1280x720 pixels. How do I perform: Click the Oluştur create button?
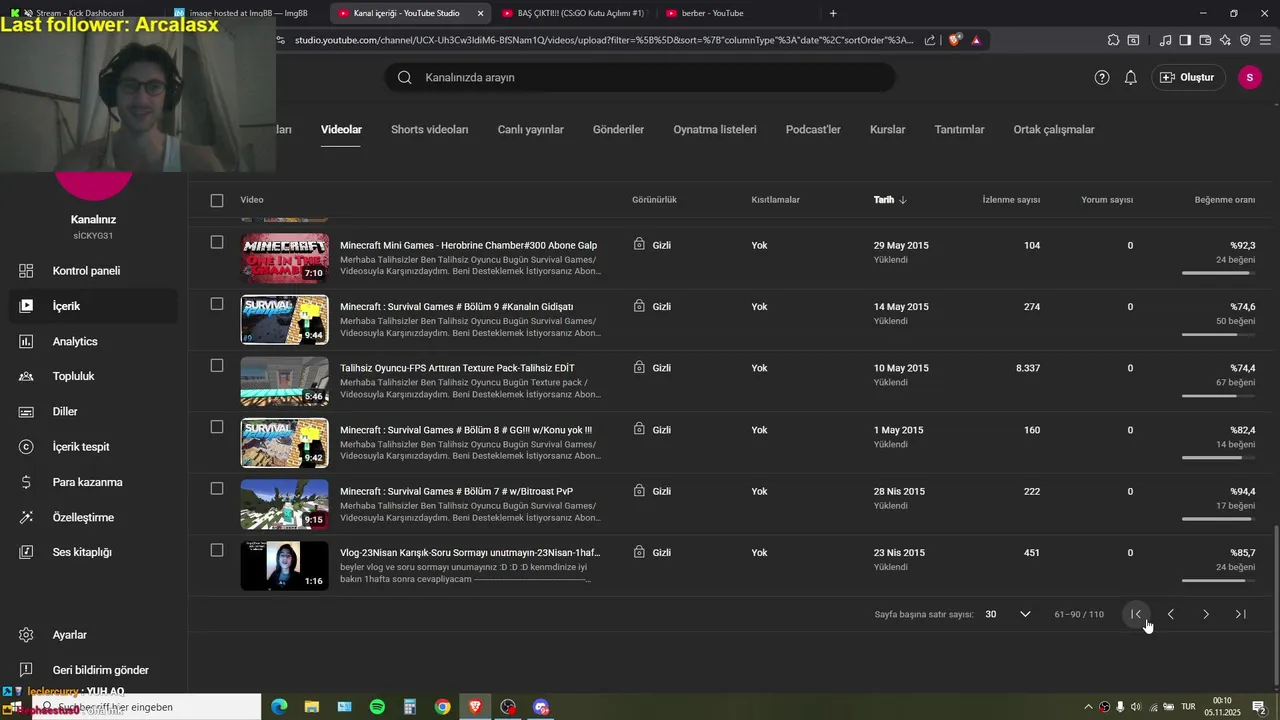pyautogui.click(x=1189, y=77)
